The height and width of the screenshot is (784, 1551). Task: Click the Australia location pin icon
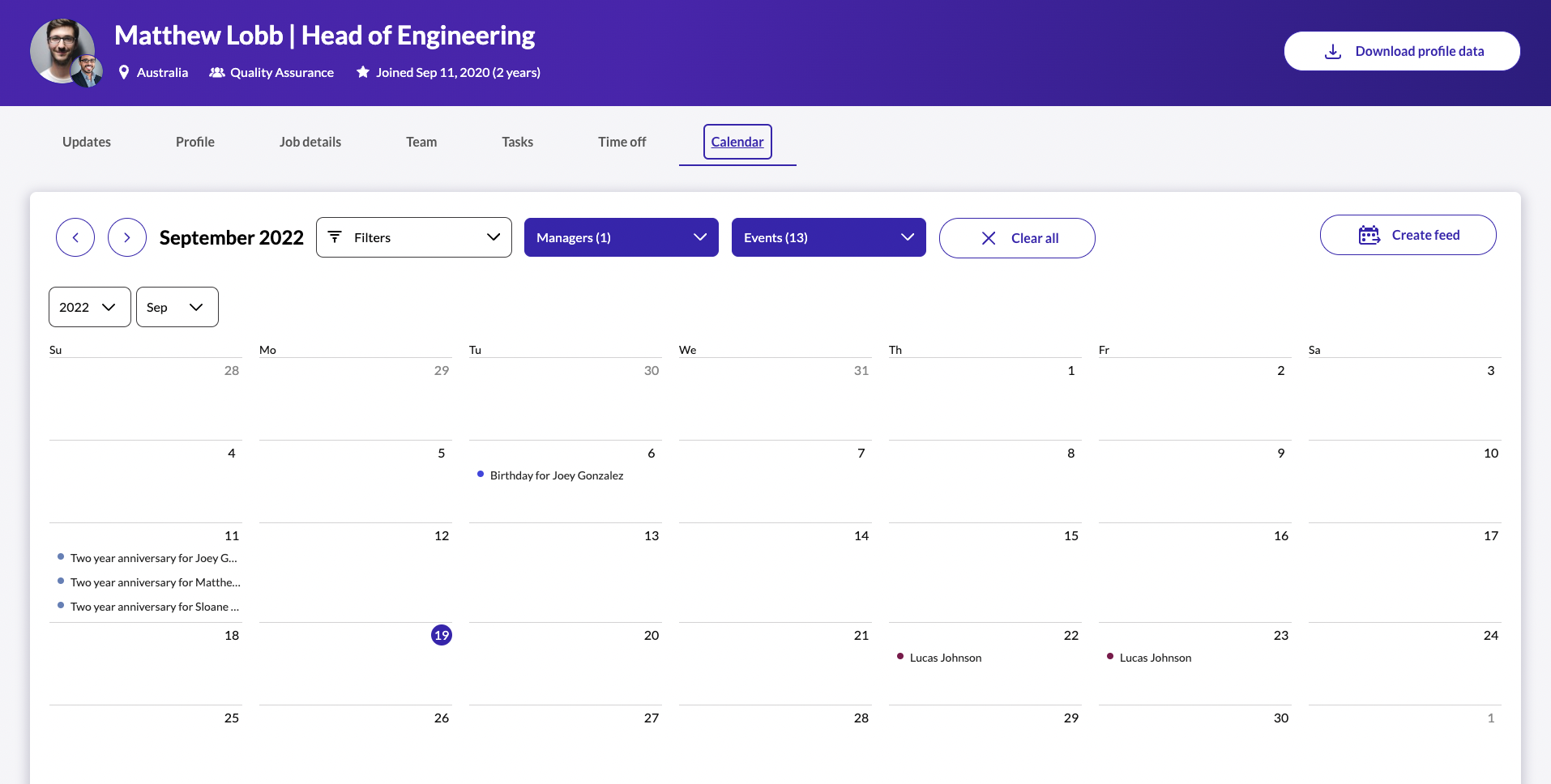point(124,72)
